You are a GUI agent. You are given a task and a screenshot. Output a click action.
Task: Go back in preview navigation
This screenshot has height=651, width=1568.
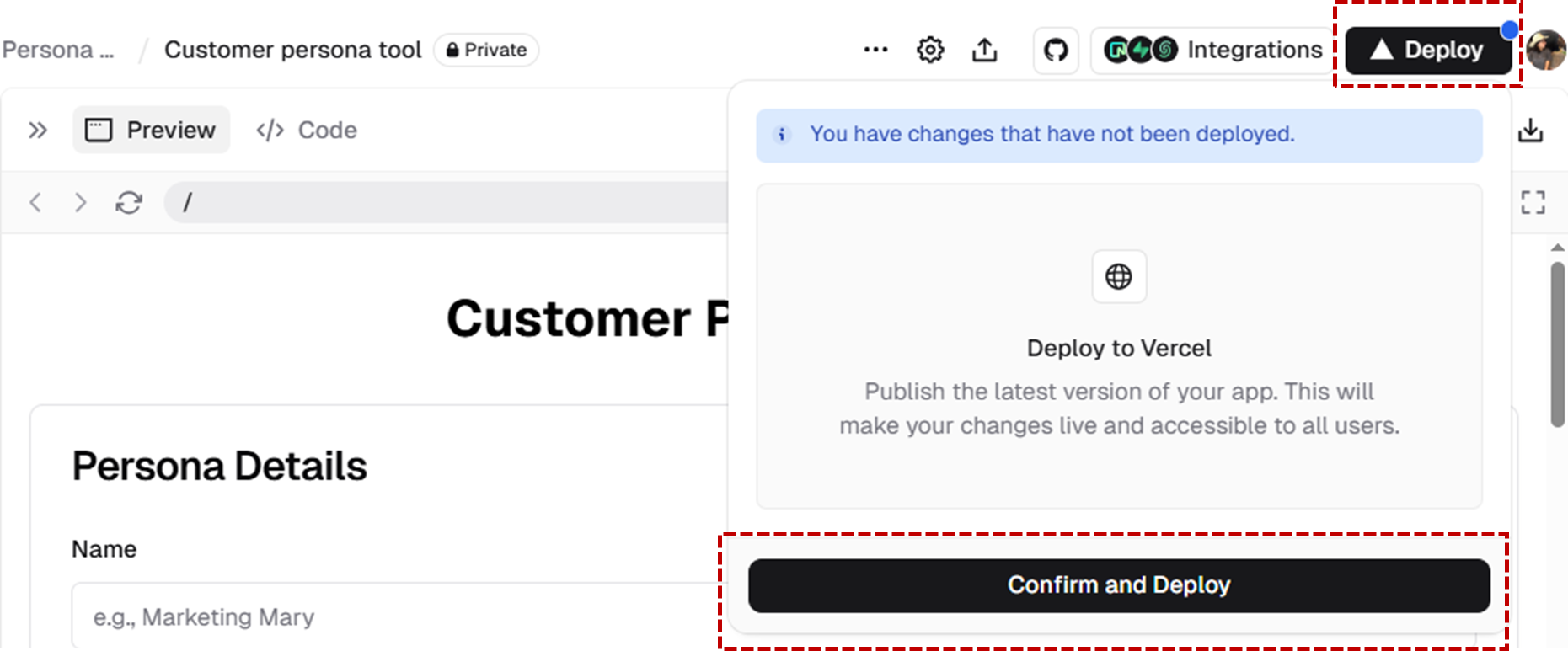[x=35, y=203]
